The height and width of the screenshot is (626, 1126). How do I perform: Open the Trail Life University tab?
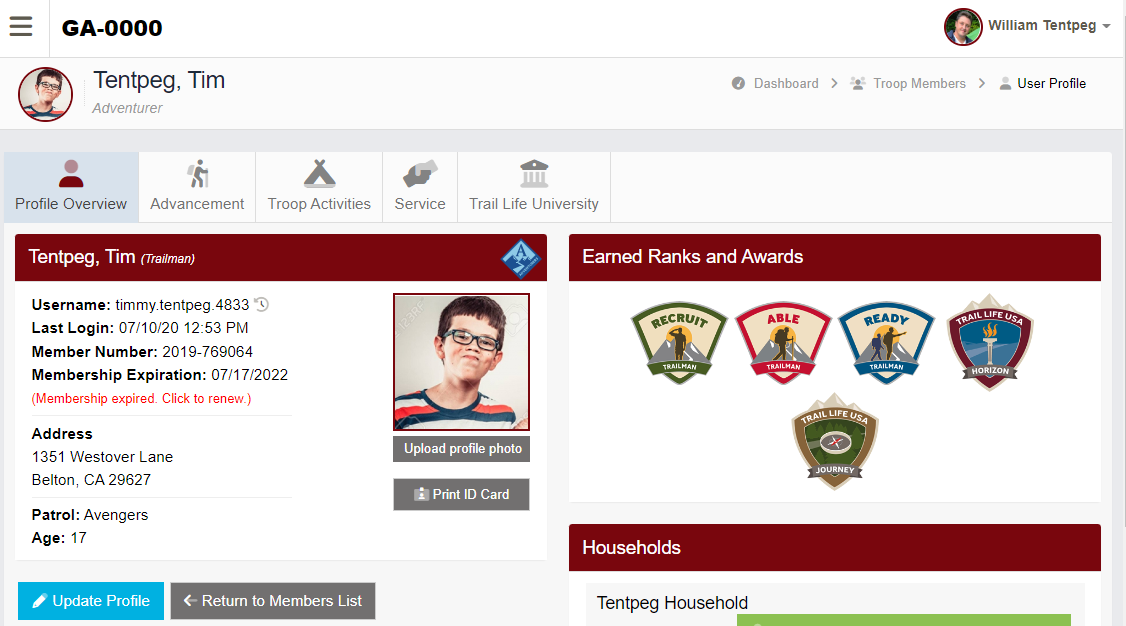point(534,187)
